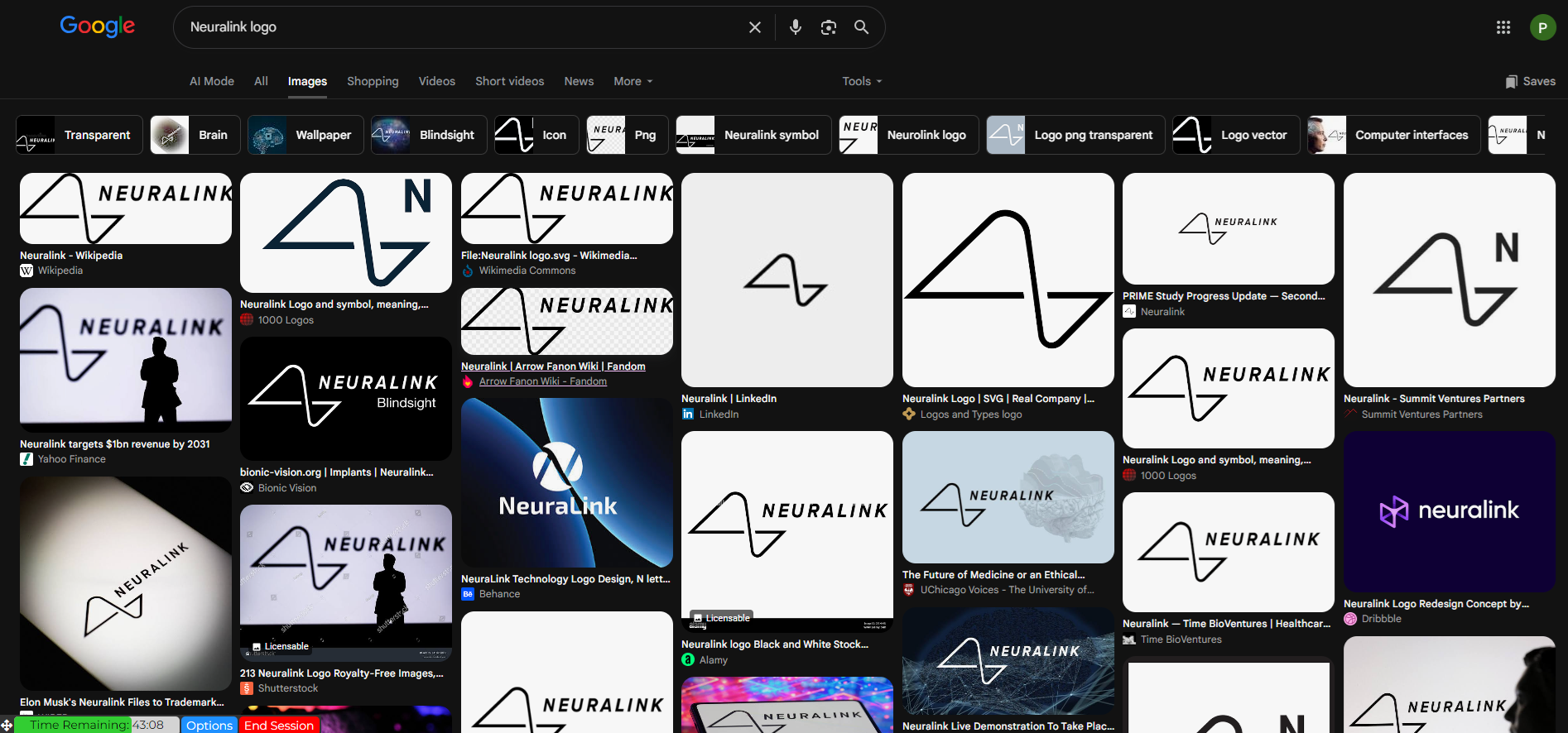Click the Arrow Fanon Wiki favicon
Image resolution: width=1568 pixels, height=733 pixels.
(468, 381)
